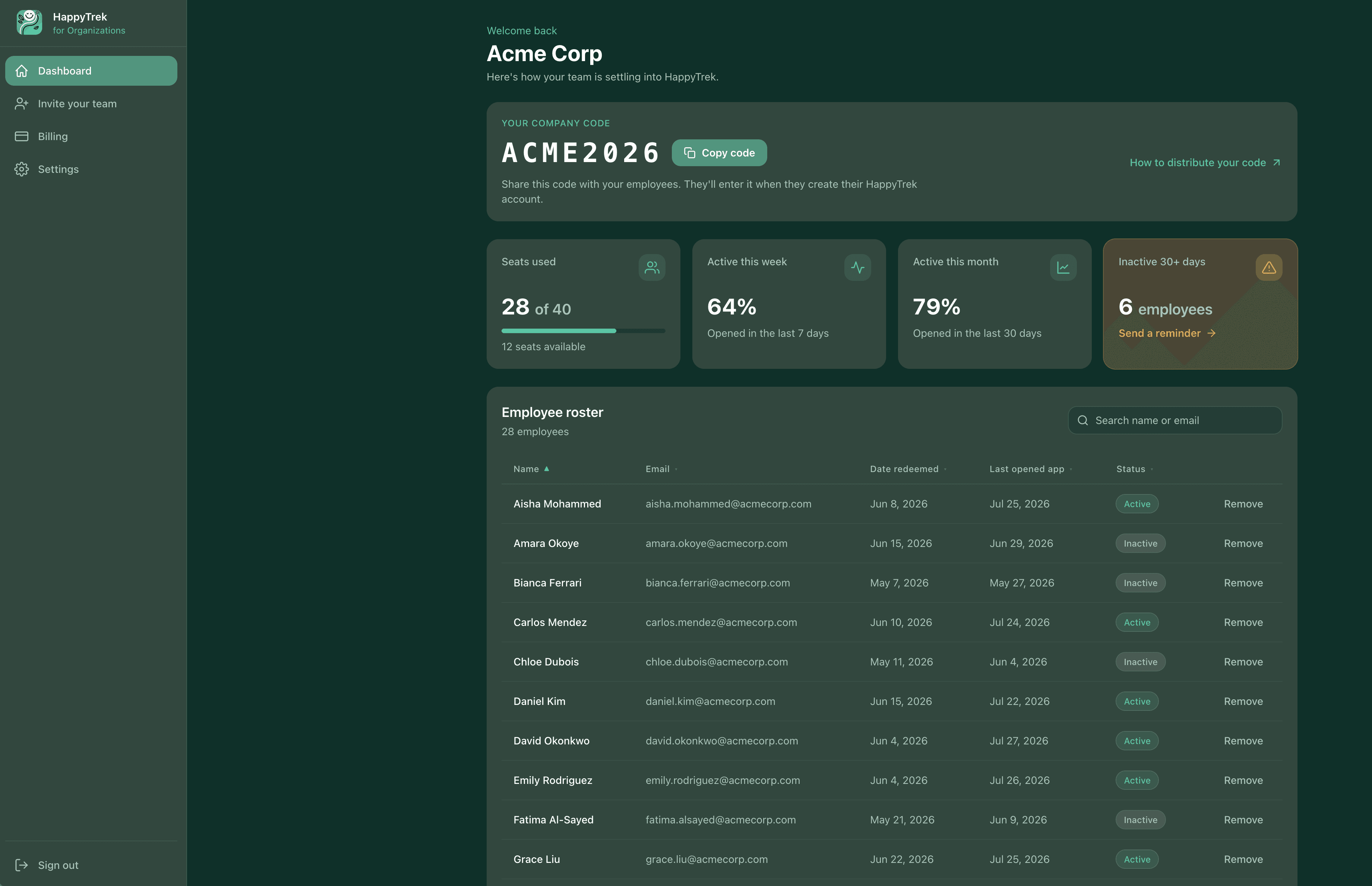Image resolution: width=1372 pixels, height=886 pixels.
Task: Click the name Emily Rodriguez
Action: [x=552, y=781]
